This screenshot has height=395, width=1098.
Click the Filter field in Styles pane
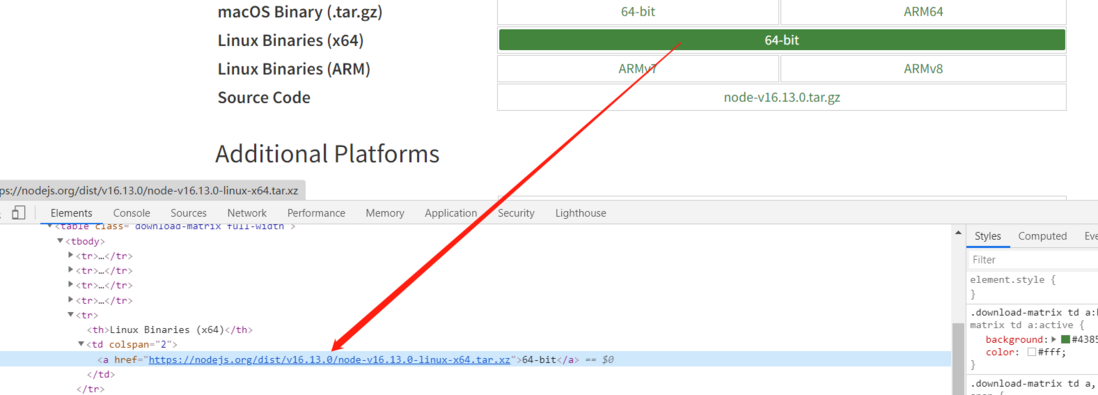[1033, 260]
